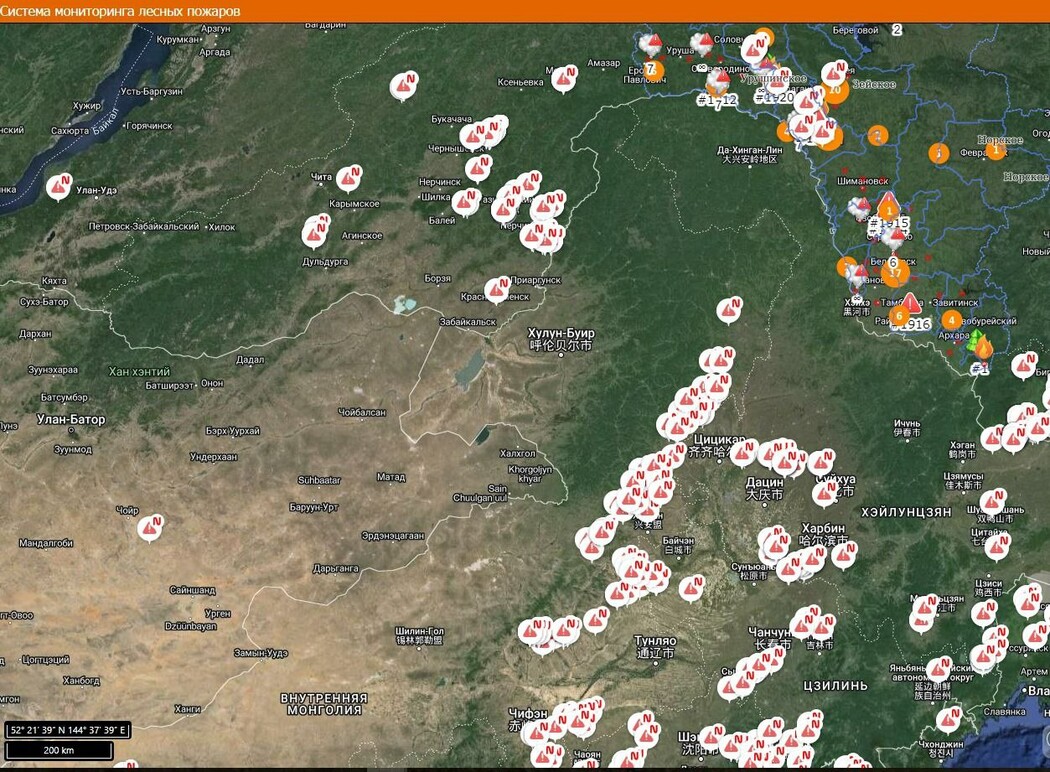Viewport: 1050px width, 772px height.
Task: Open orange cluster 17 near Белогорск
Action: pos(895,273)
